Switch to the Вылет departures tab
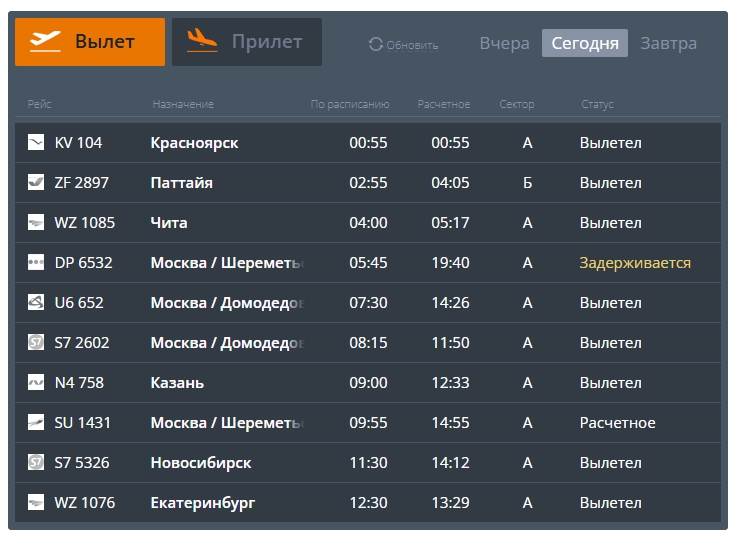 (x=90, y=42)
